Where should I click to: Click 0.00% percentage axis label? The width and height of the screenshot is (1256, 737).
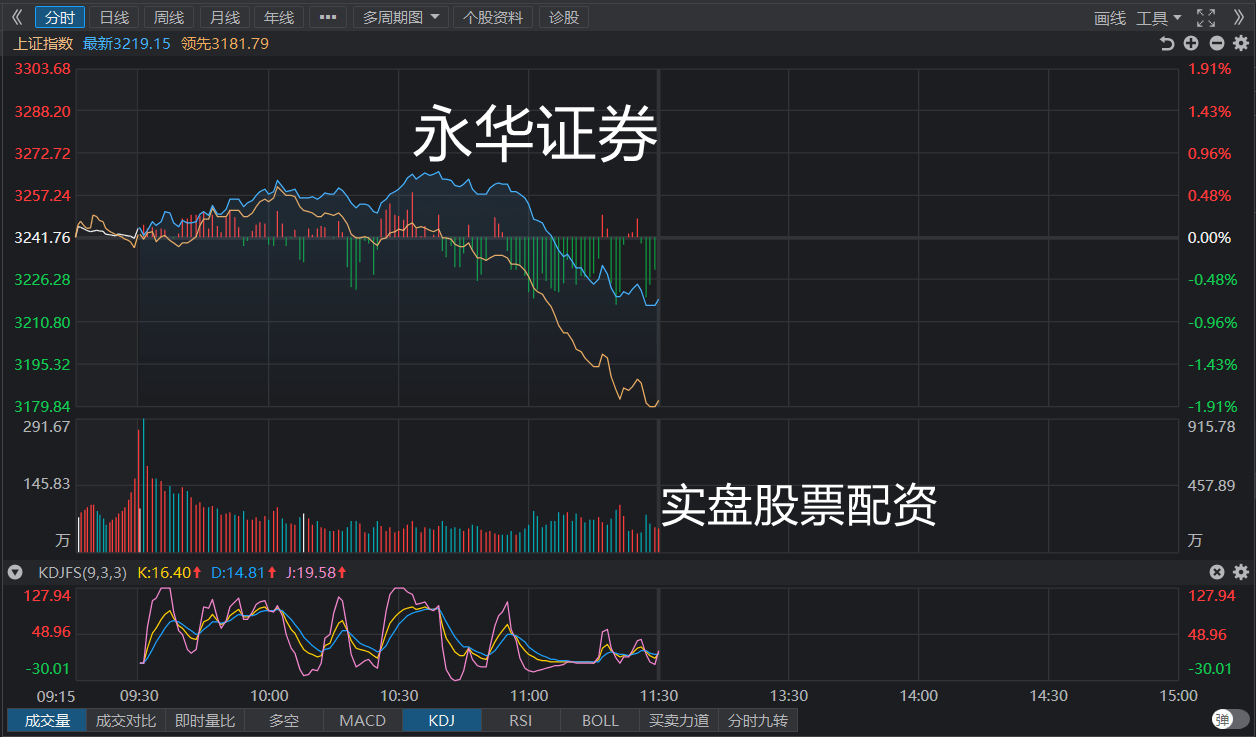[1209, 238]
